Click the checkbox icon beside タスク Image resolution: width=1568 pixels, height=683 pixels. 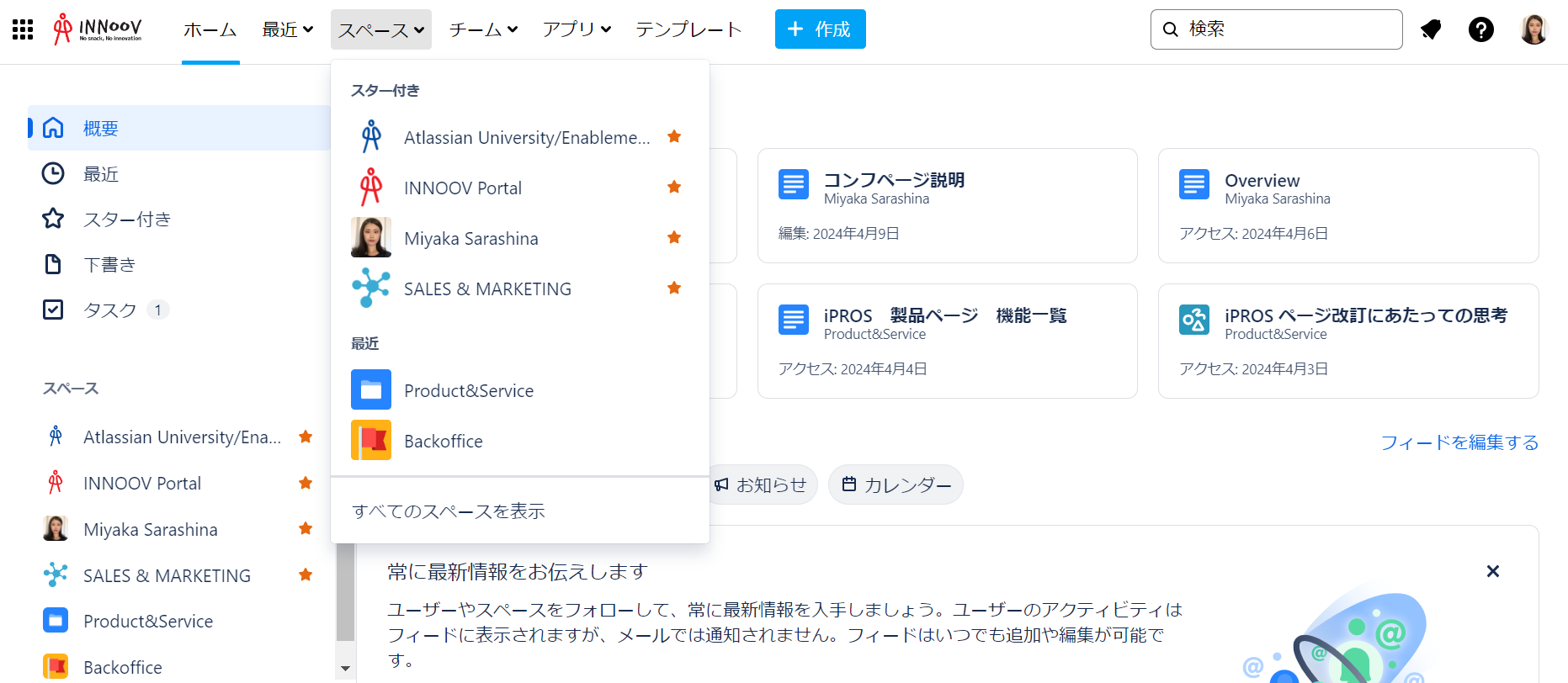pos(53,310)
